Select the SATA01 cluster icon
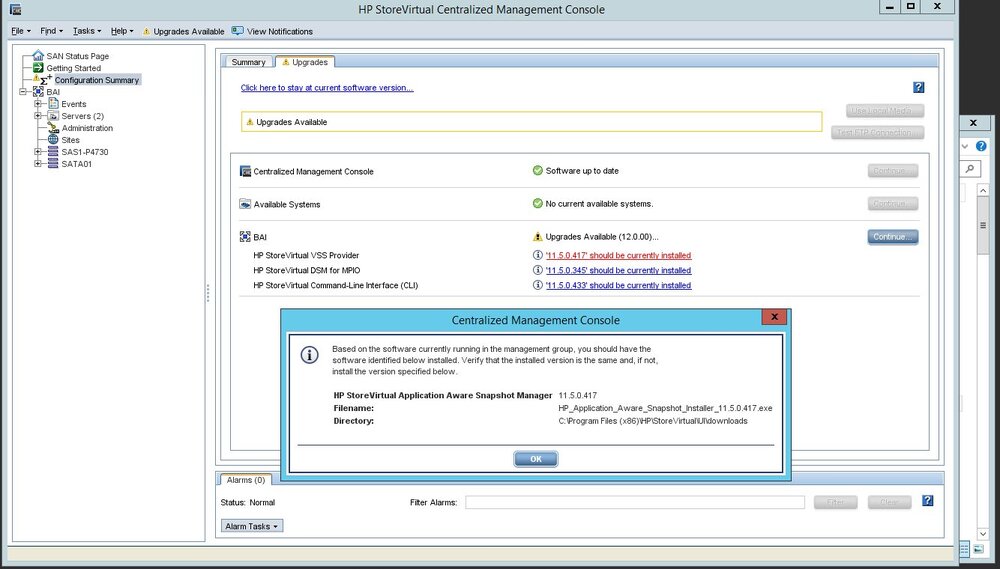Screen dimensions: 1000x569 click(54, 164)
